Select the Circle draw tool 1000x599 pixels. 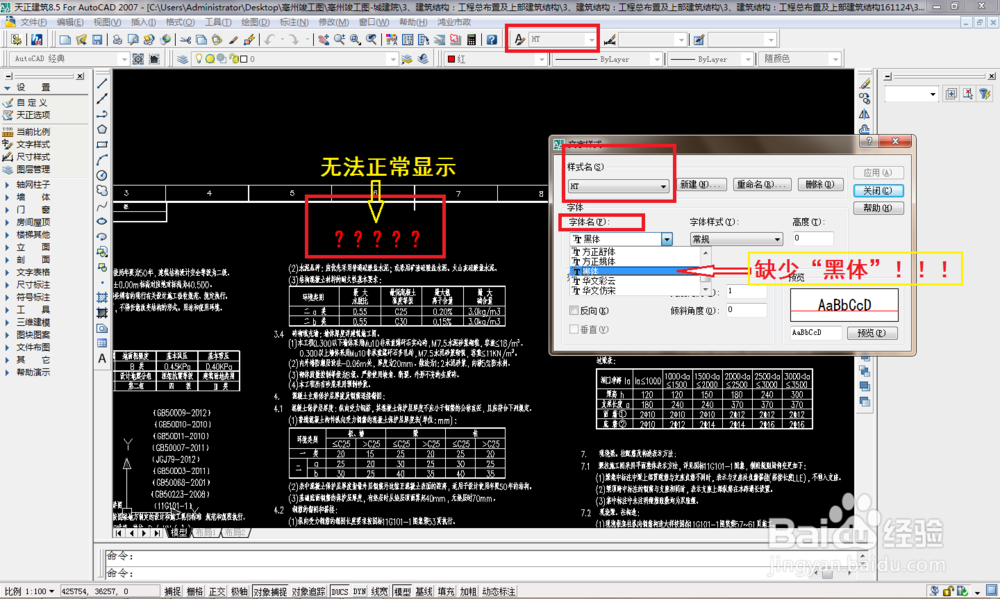pos(102,175)
